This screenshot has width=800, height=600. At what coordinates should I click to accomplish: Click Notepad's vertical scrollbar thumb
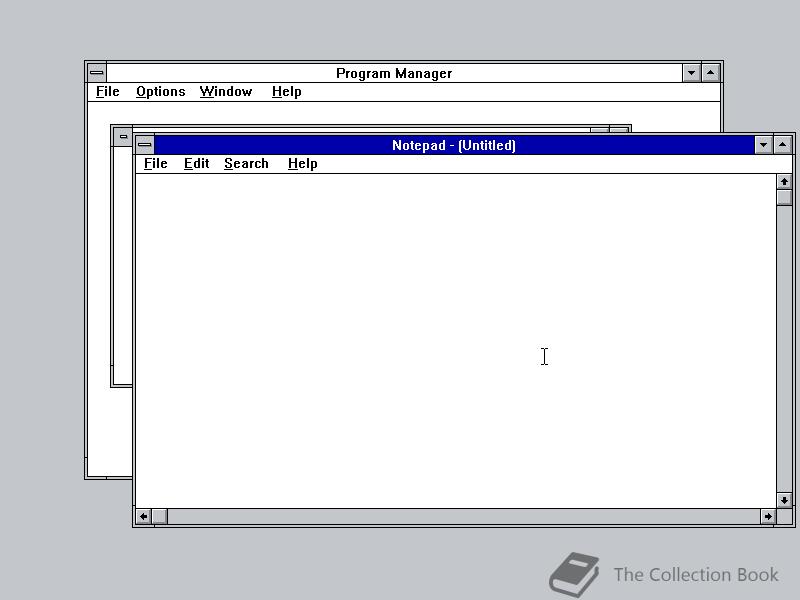point(784,197)
